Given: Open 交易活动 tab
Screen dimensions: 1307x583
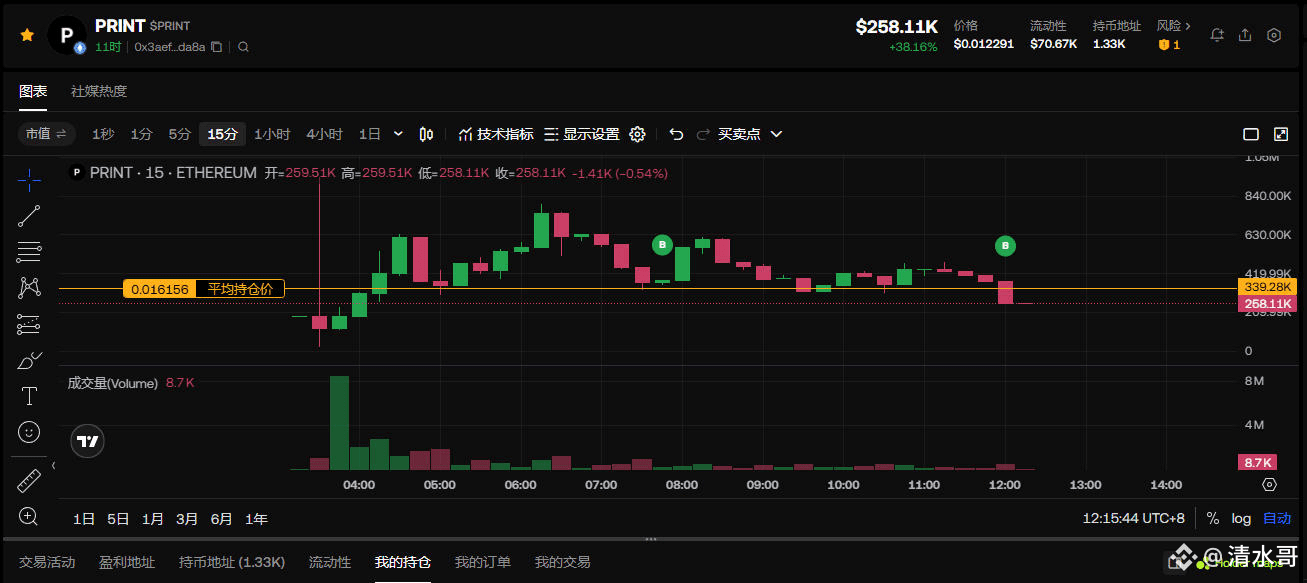Looking at the screenshot, I should (47, 563).
